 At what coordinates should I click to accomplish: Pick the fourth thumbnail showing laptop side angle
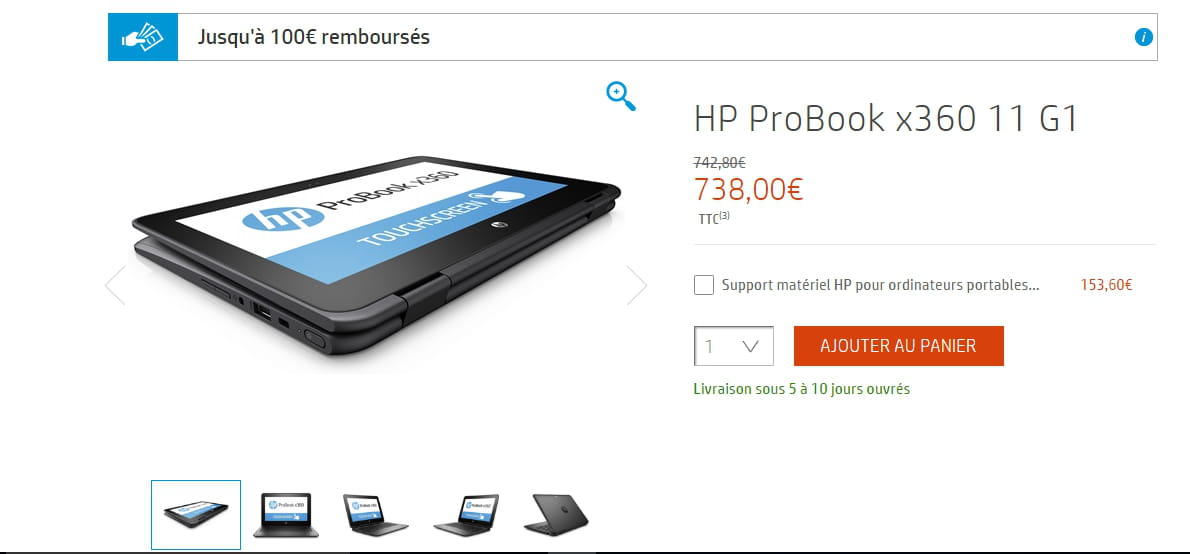coord(466,515)
